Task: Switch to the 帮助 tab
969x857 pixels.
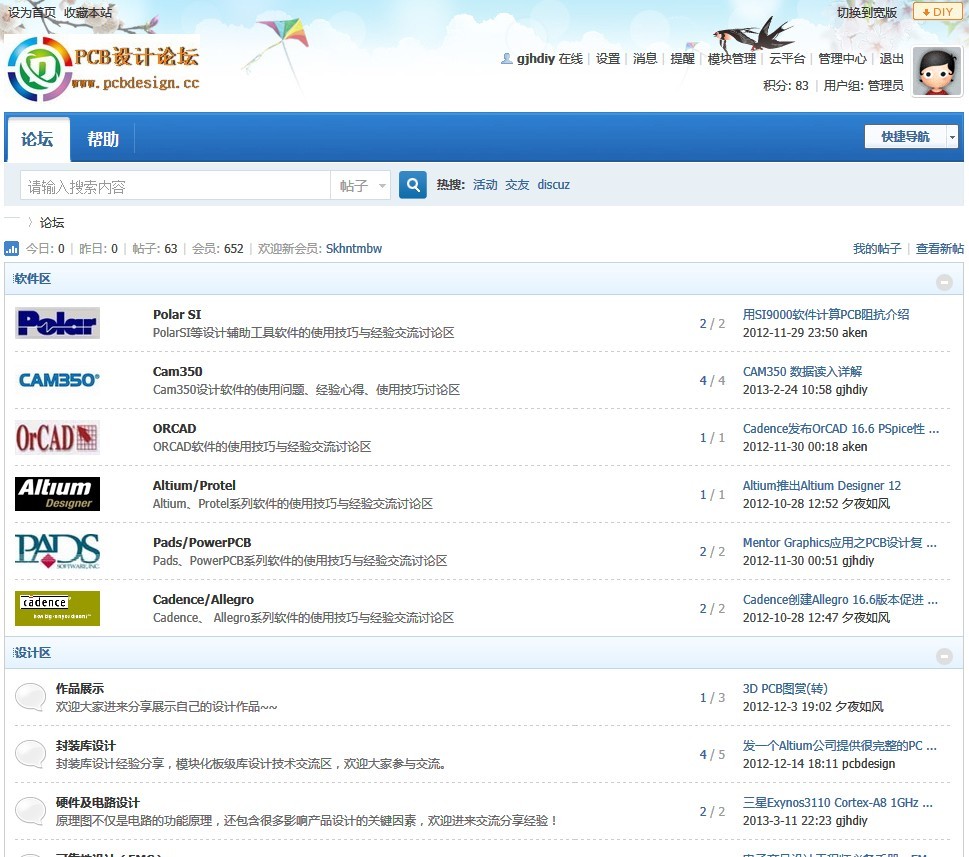Action: [103, 139]
